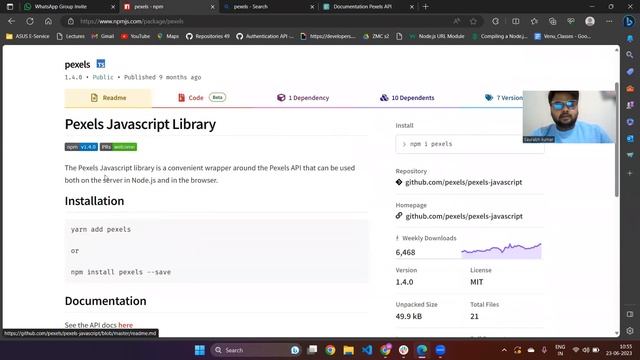Click 'npm install pexels --save' code line
Viewport: 640px width, 360px height.
point(121,272)
